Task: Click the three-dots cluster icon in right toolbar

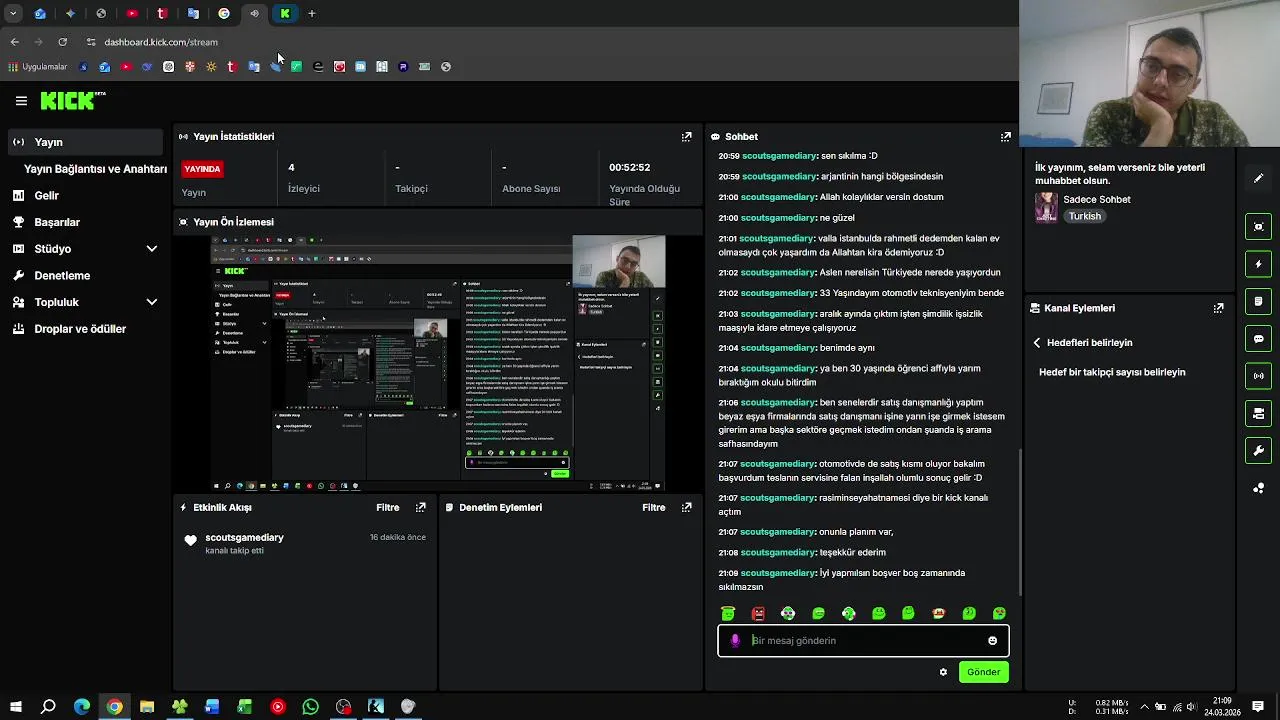Action: click(1258, 488)
